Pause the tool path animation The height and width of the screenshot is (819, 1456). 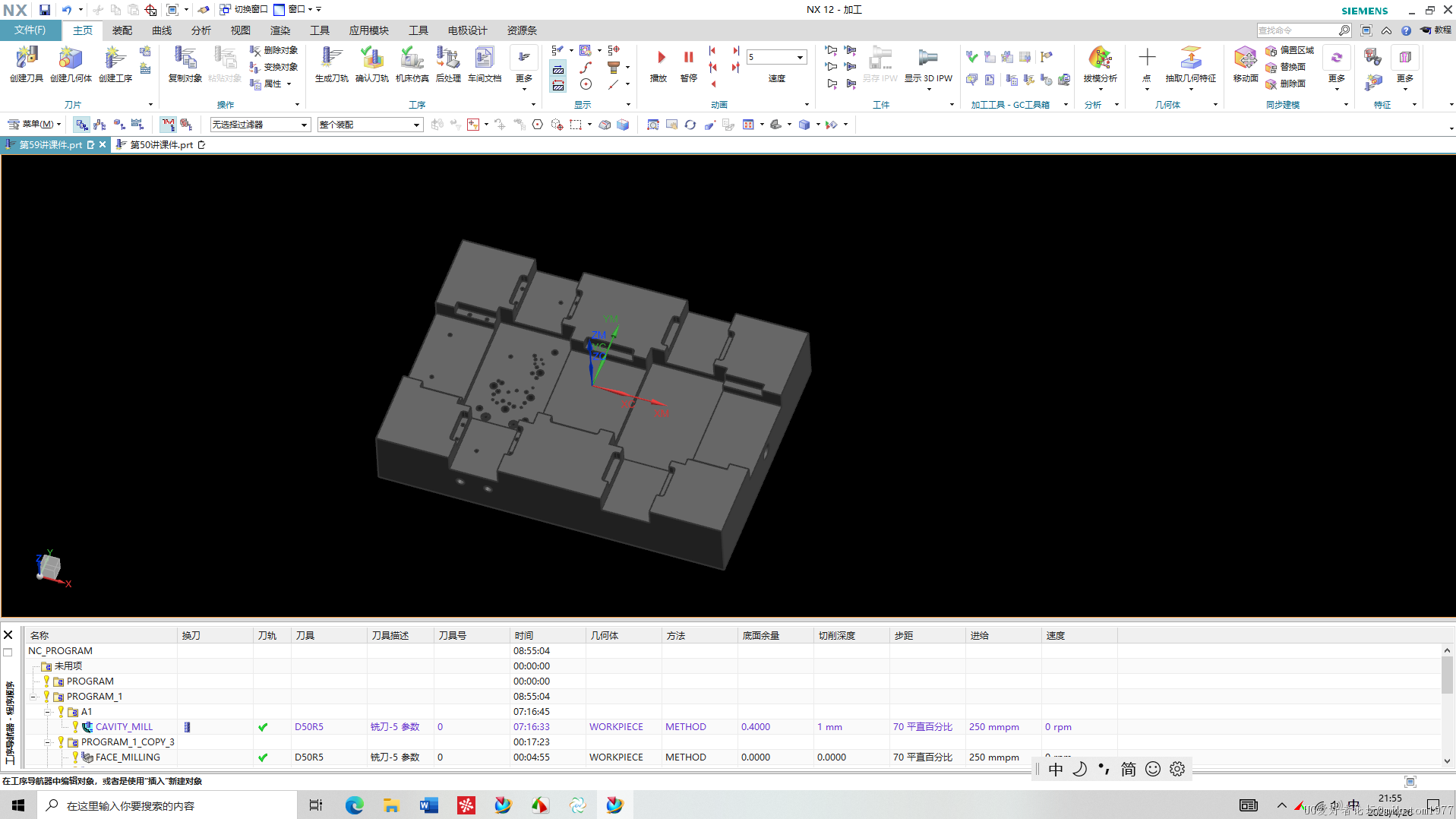click(688, 64)
